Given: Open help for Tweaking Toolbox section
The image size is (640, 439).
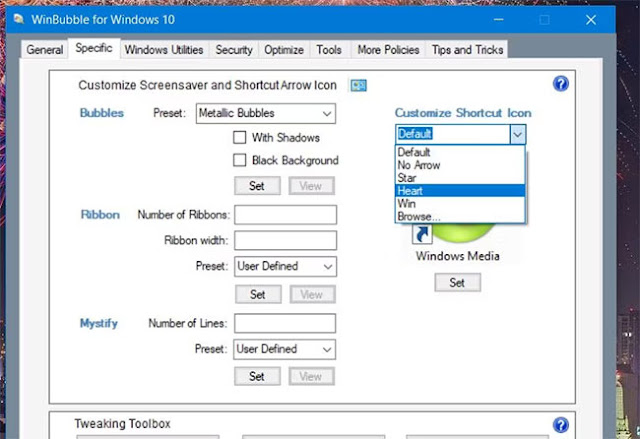Looking at the screenshot, I should [x=561, y=425].
